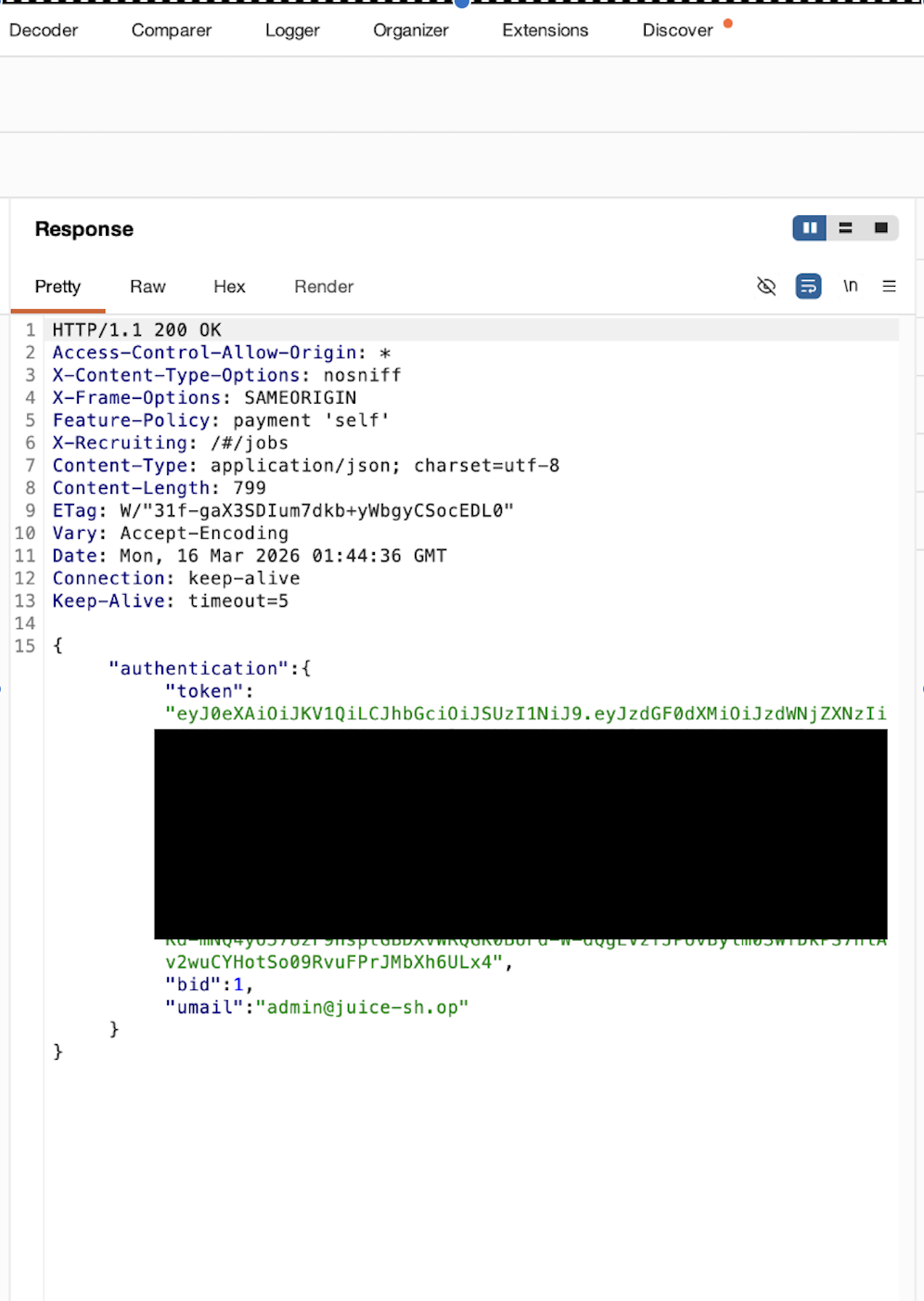The height and width of the screenshot is (1301, 924).
Task: Select the Pretty response view
Action: [x=58, y=287]
